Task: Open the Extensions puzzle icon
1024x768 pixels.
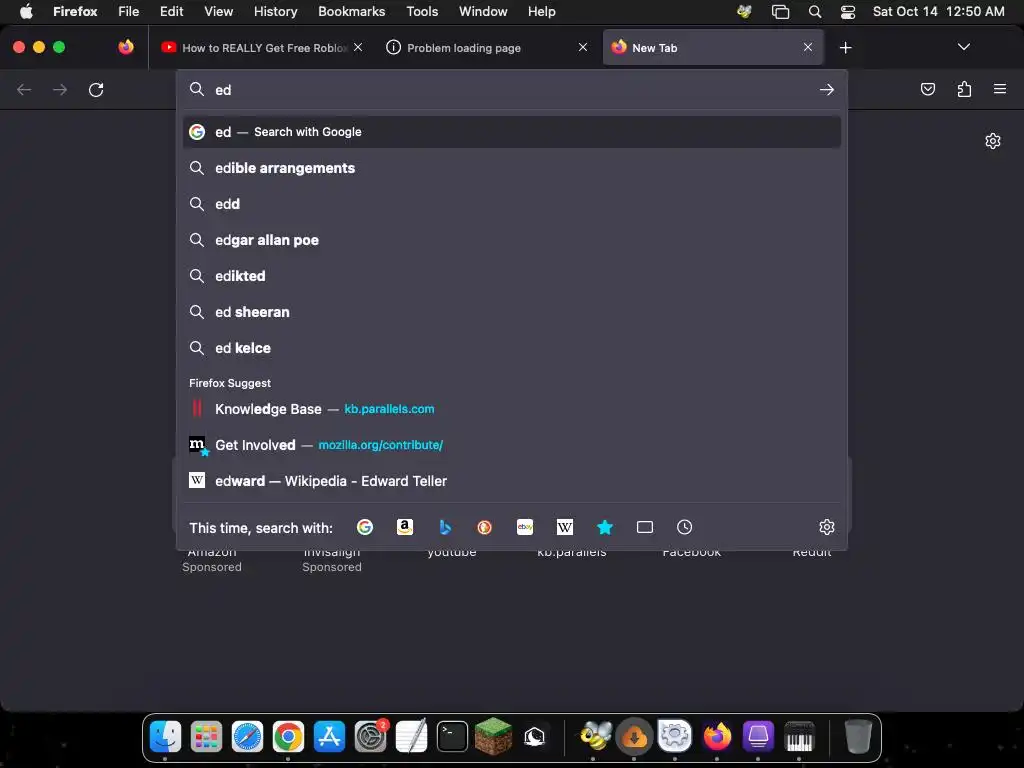Action: pyautogui.click(x=964, y=89)
